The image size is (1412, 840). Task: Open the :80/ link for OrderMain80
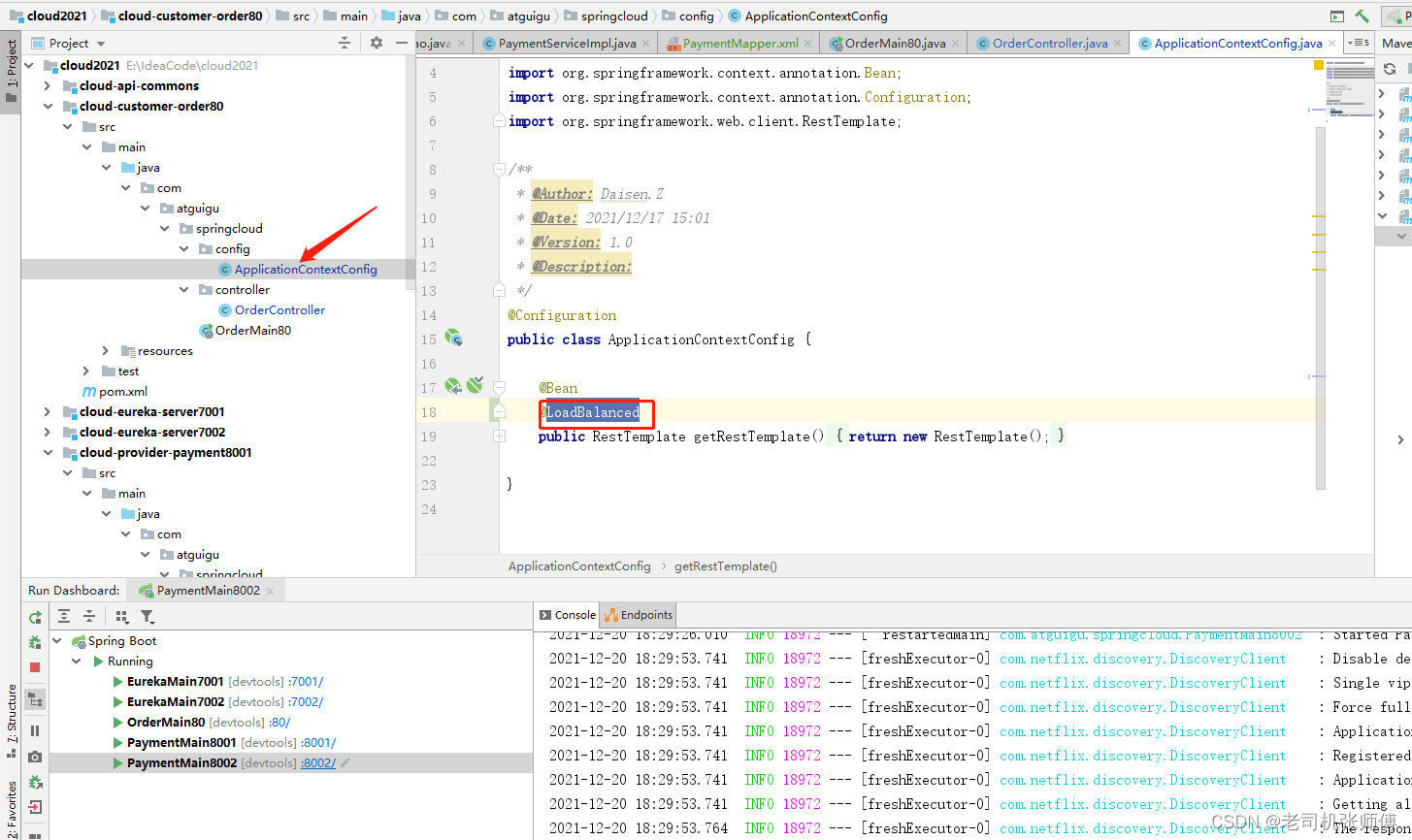pos(279,723)
